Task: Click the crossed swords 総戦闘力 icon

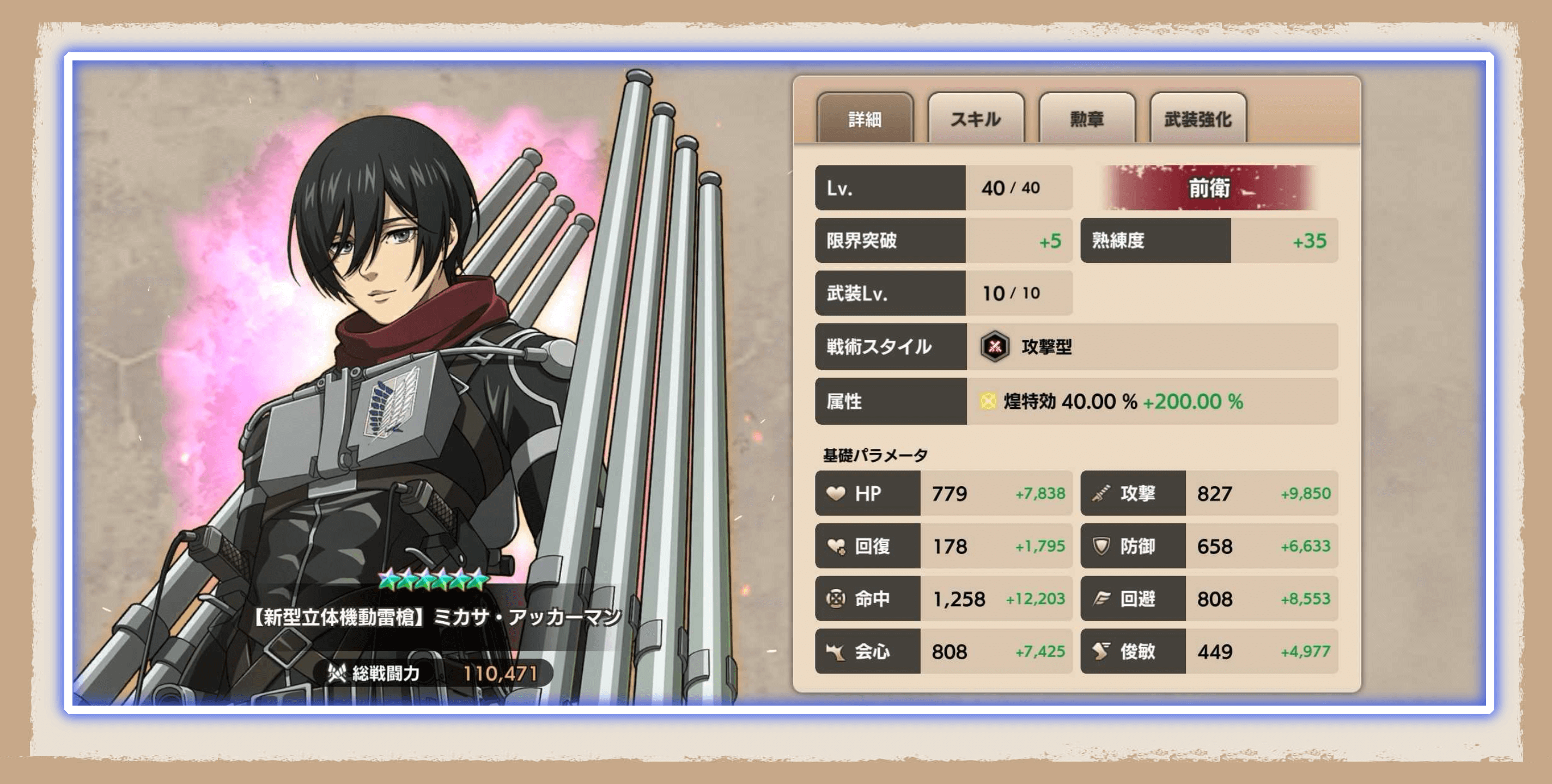Action: pyautogui.click(x=336, y=672)
